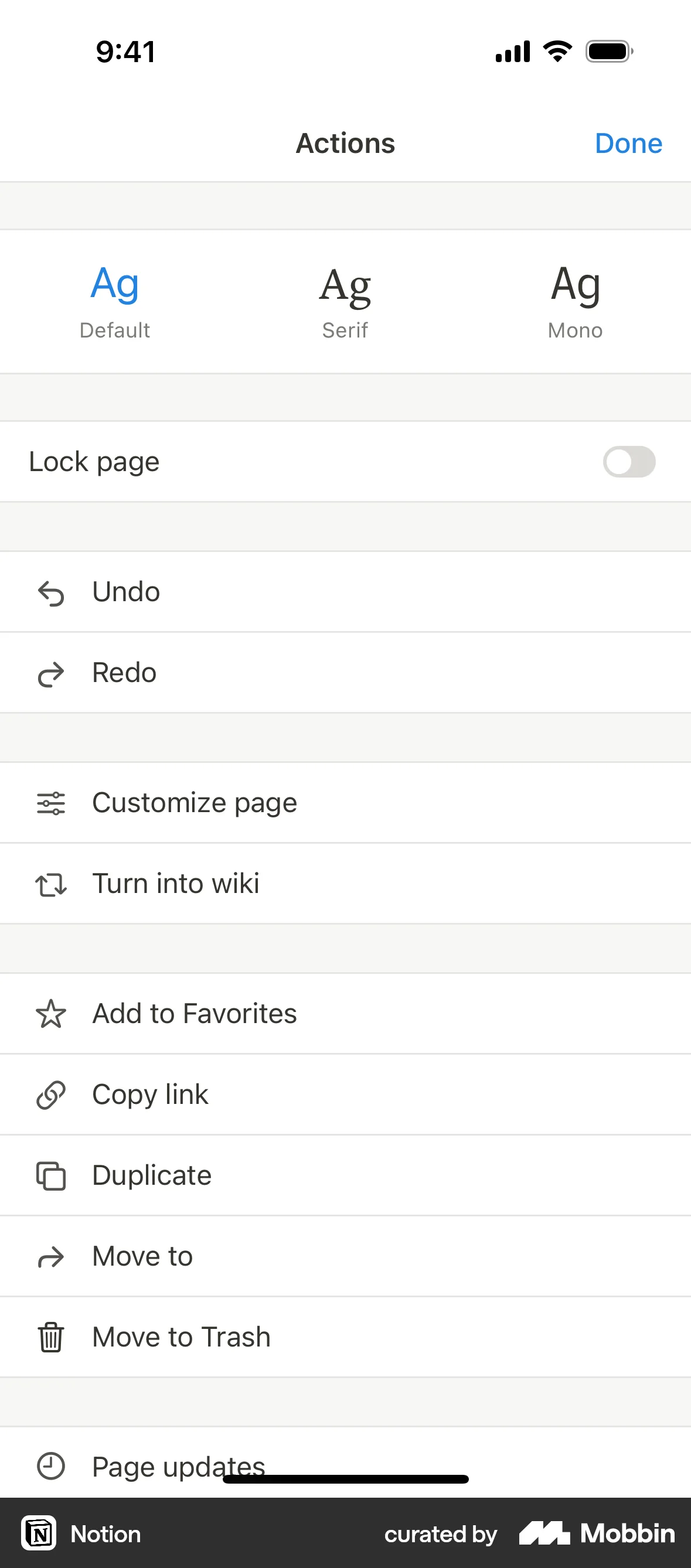Viewport: 691px width, 1568px height.
Task: Tap the Page updates clock icon
Action: (50, 1465)
